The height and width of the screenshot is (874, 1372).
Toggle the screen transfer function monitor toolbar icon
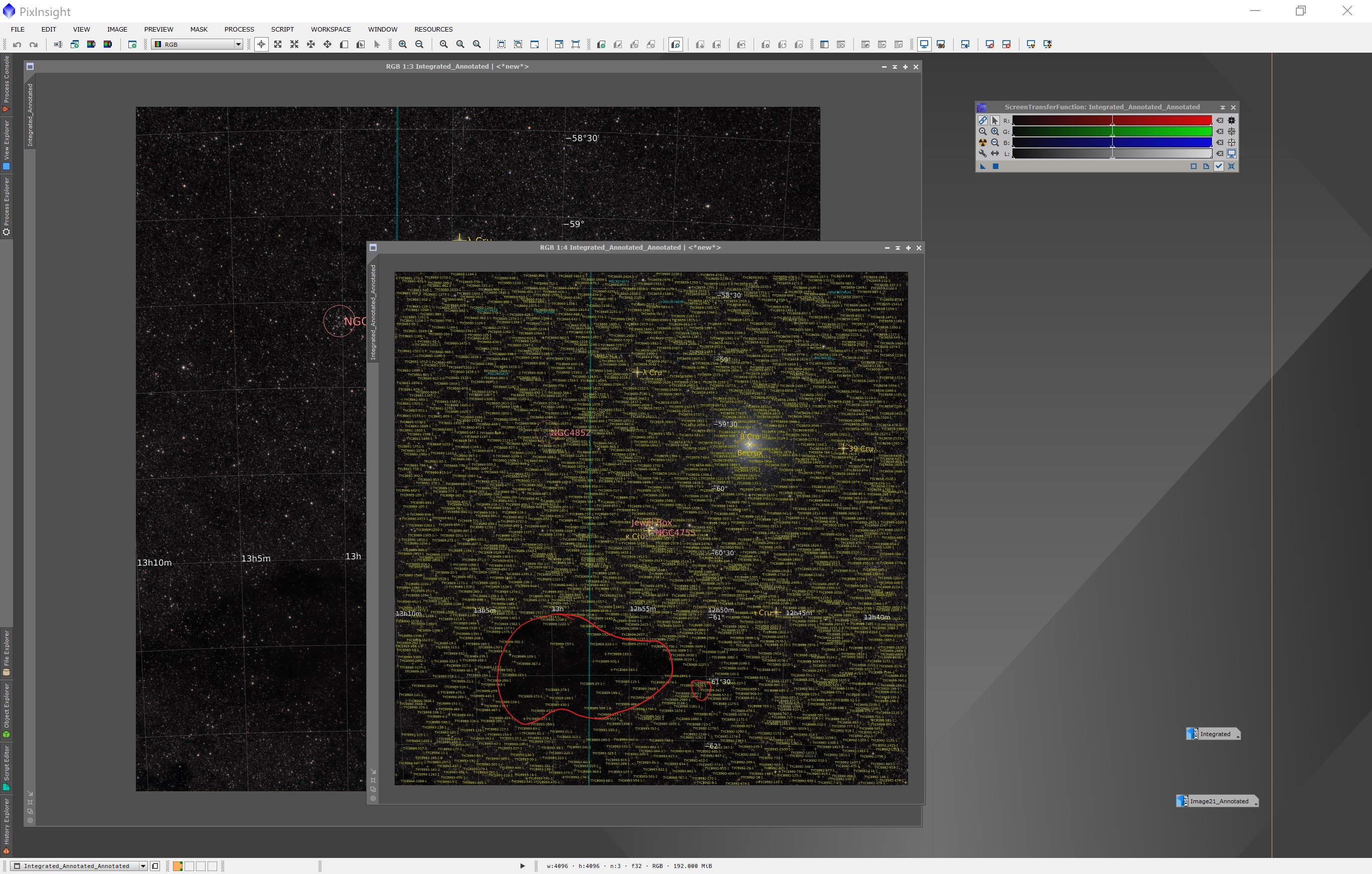pyautogui.click(x=924, y=45)
